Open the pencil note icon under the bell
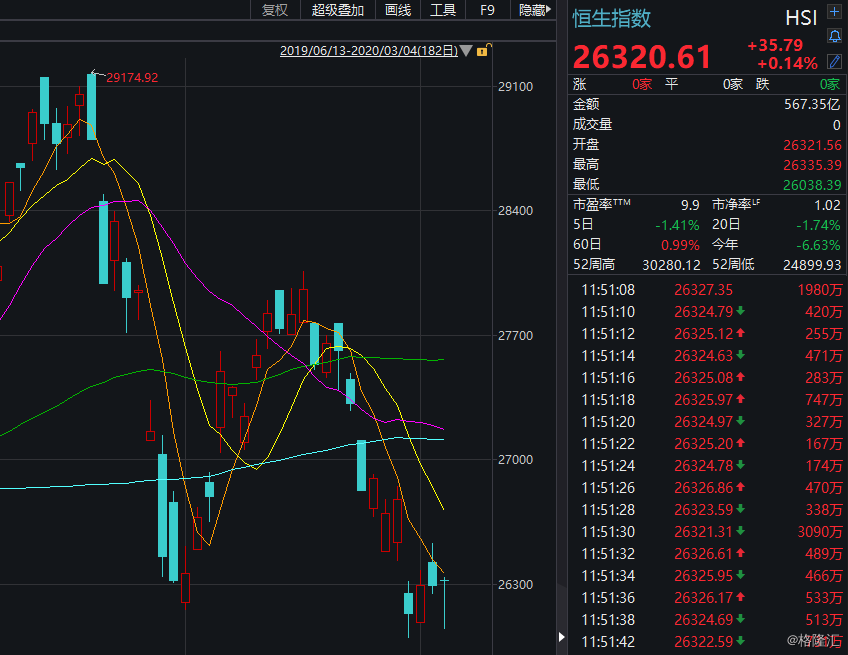Image resolution: width=848 pixels, height=655 pixels. click(x=835, y=61)
